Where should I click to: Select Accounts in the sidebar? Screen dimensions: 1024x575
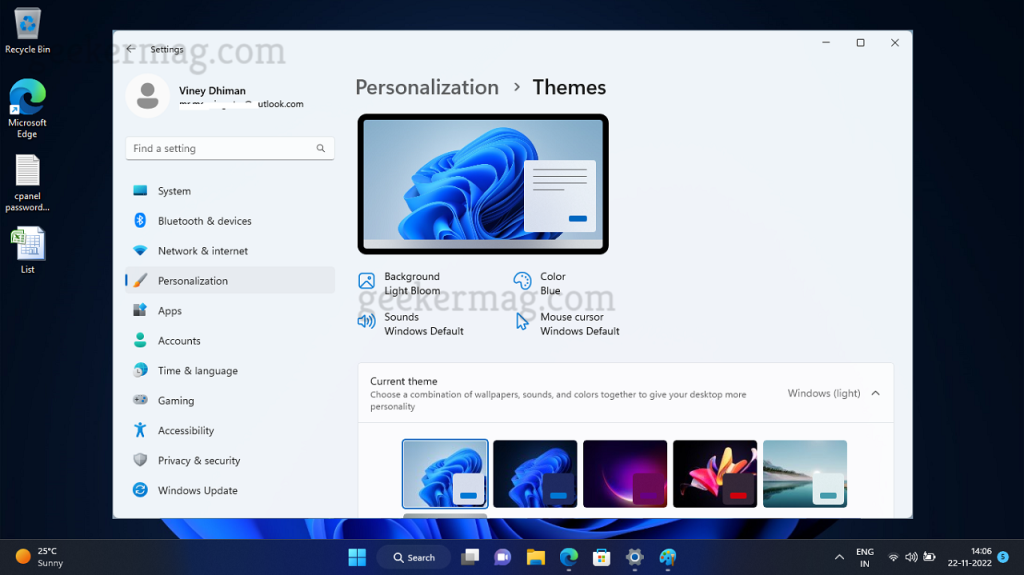[x=230, y=340]
